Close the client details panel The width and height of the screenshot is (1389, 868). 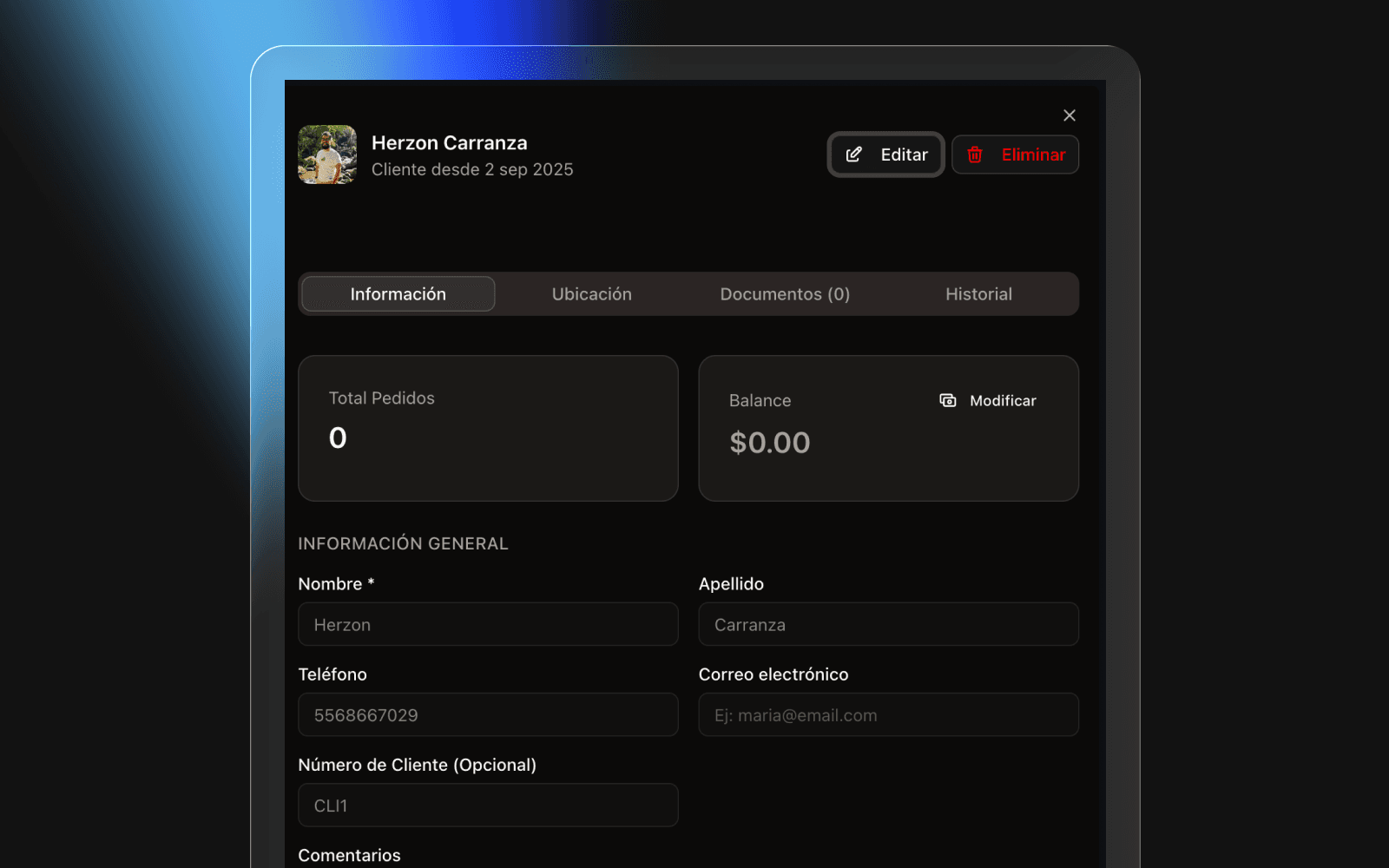pyautogui.click(x=1070, y=115)
